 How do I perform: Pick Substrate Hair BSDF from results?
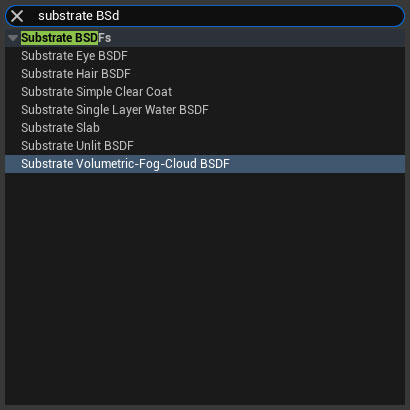(x=205, y=74)
